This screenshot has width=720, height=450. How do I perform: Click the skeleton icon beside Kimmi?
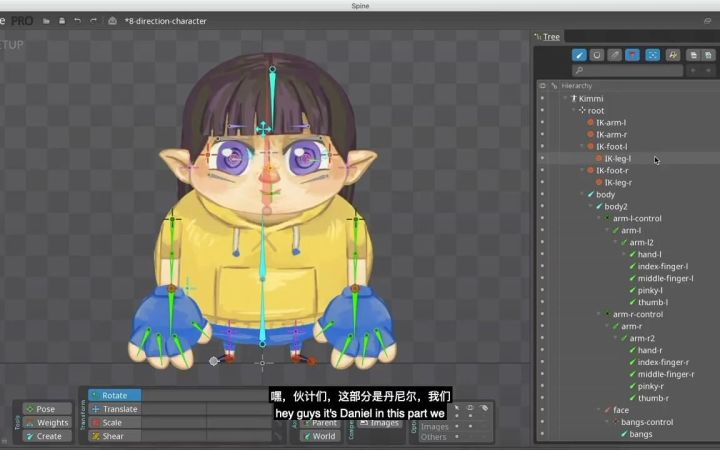(x=574, y=98)
